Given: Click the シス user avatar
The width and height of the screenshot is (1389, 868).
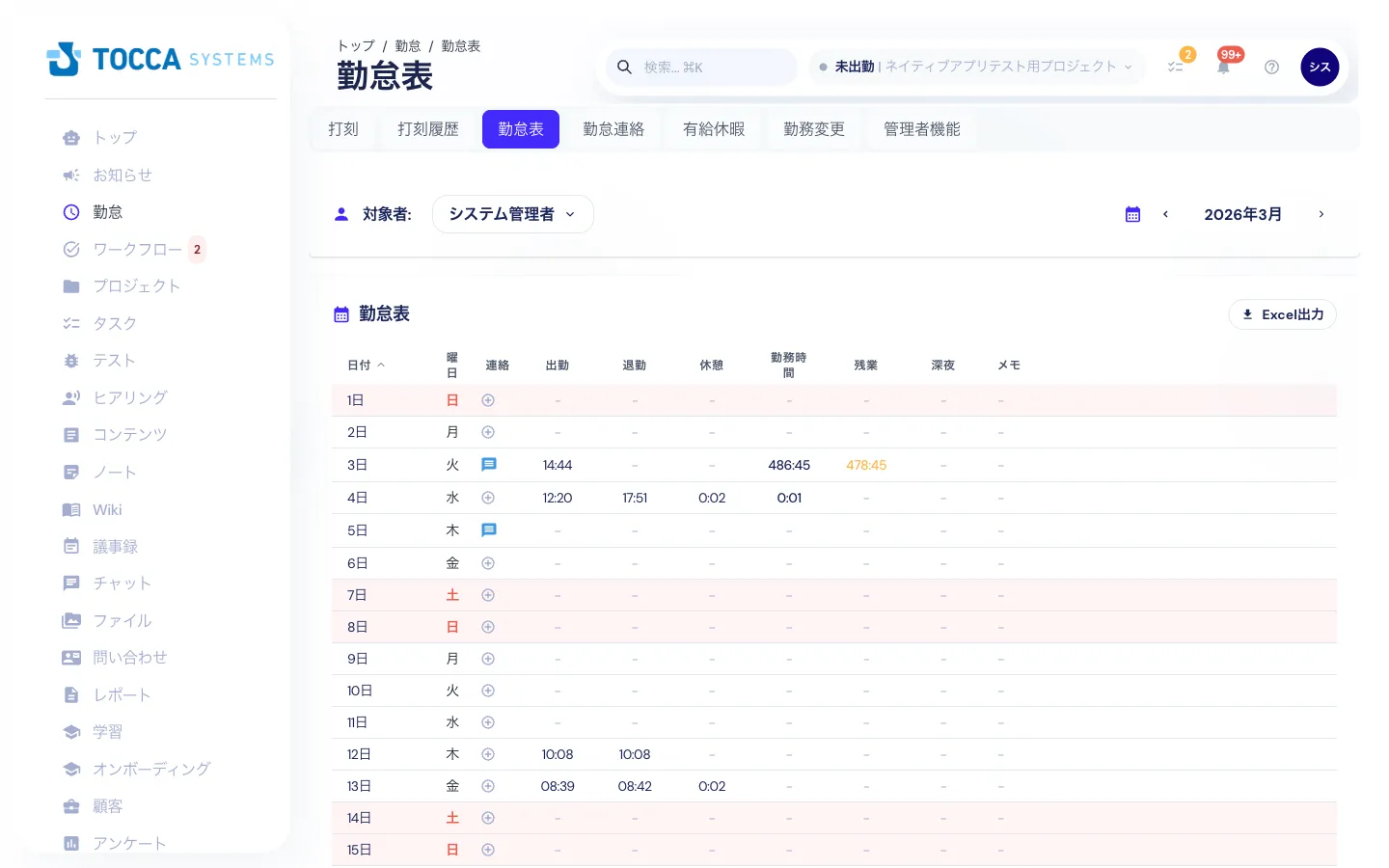Looking at the screenshot, I should coord(1320,68).
